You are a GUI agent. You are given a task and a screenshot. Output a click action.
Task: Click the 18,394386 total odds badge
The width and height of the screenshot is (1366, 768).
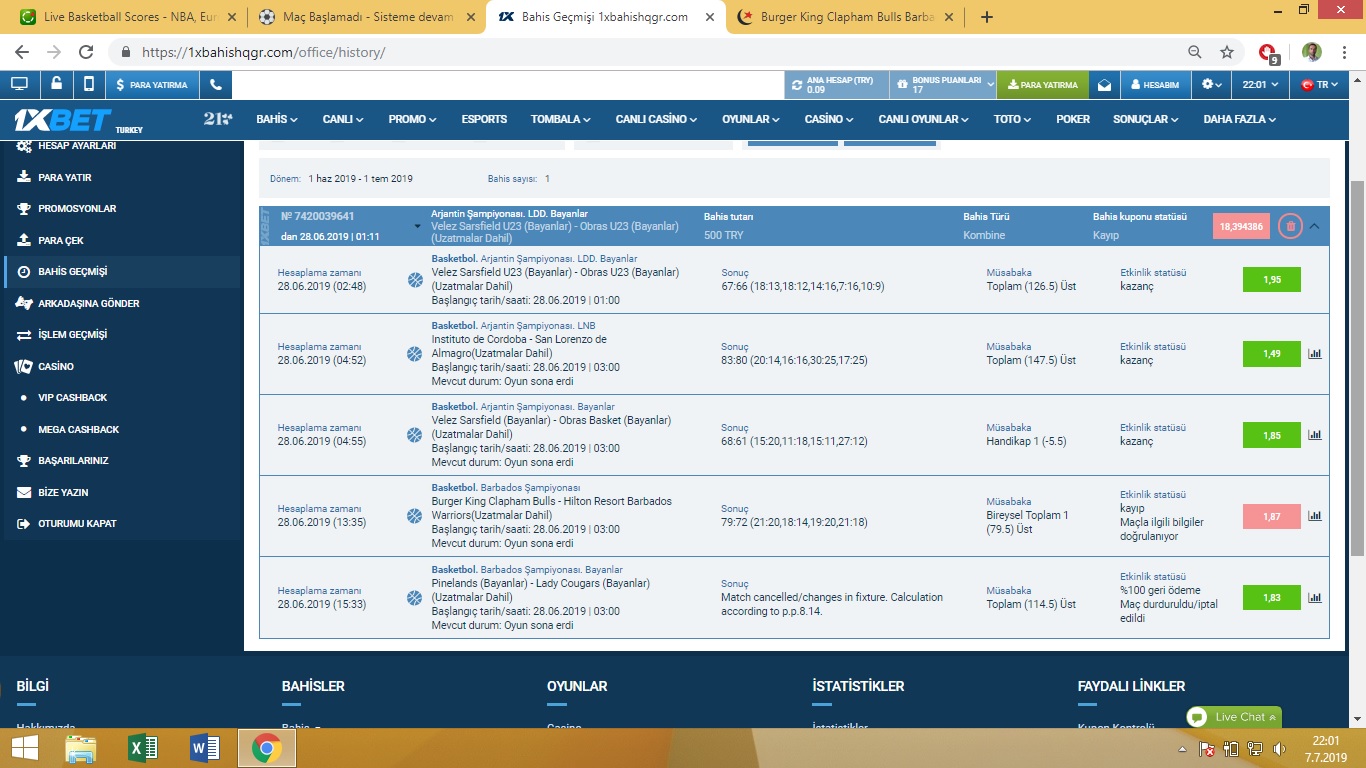[1241, 226]
